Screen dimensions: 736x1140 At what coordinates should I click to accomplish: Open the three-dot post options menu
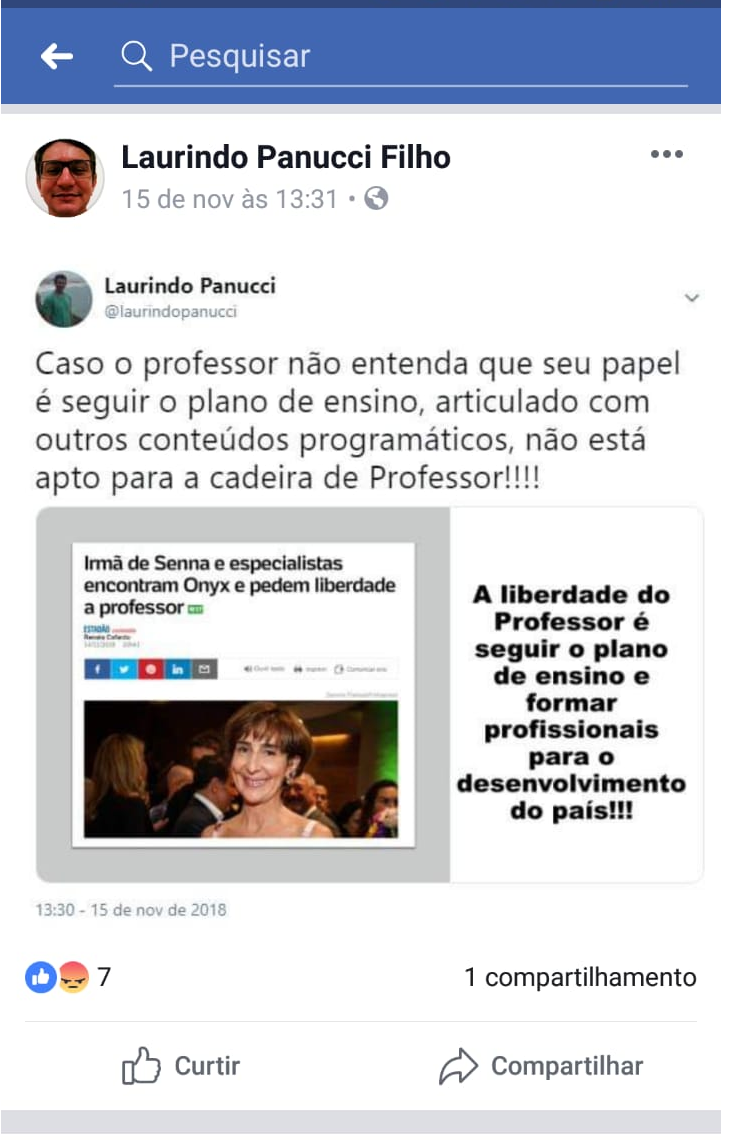coord(667,154)
